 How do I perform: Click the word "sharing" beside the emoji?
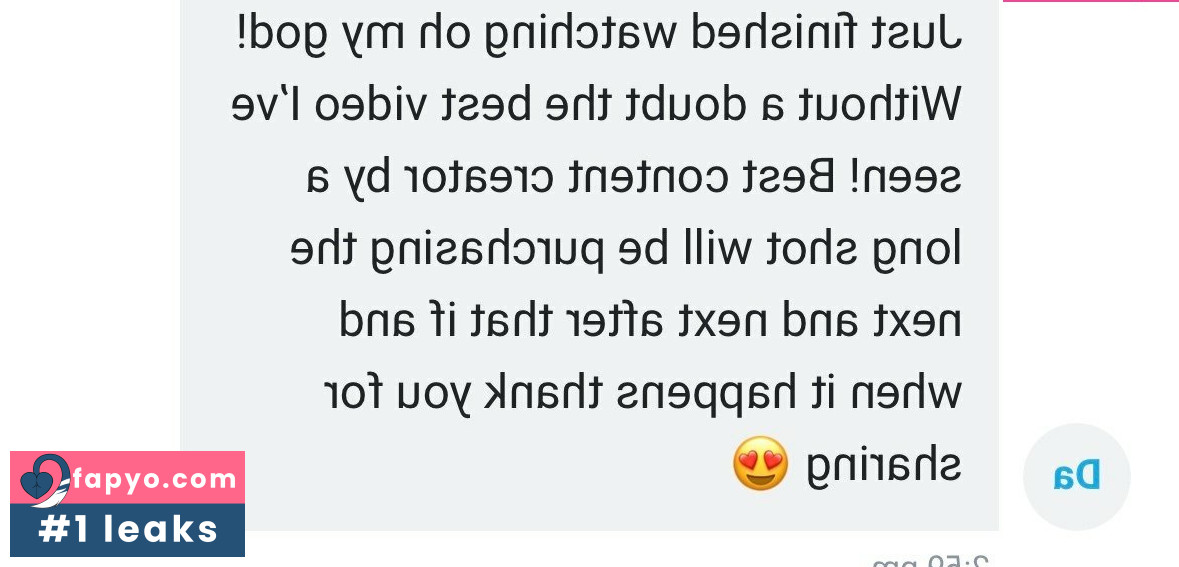tap(884, 465)
